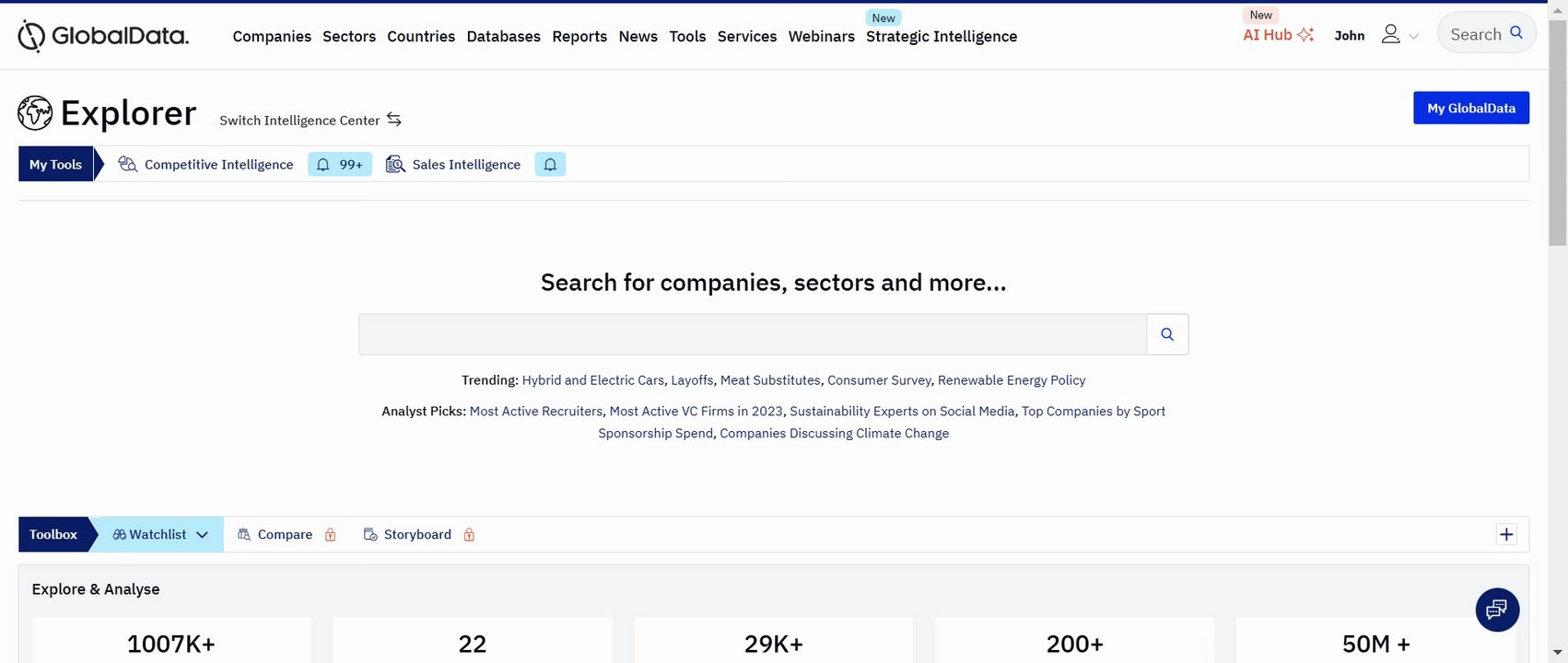Click the Sales Intelligence notification bell
This screenshot has width=1568, height=663.
pyautogui.click(x=550, y=165)
